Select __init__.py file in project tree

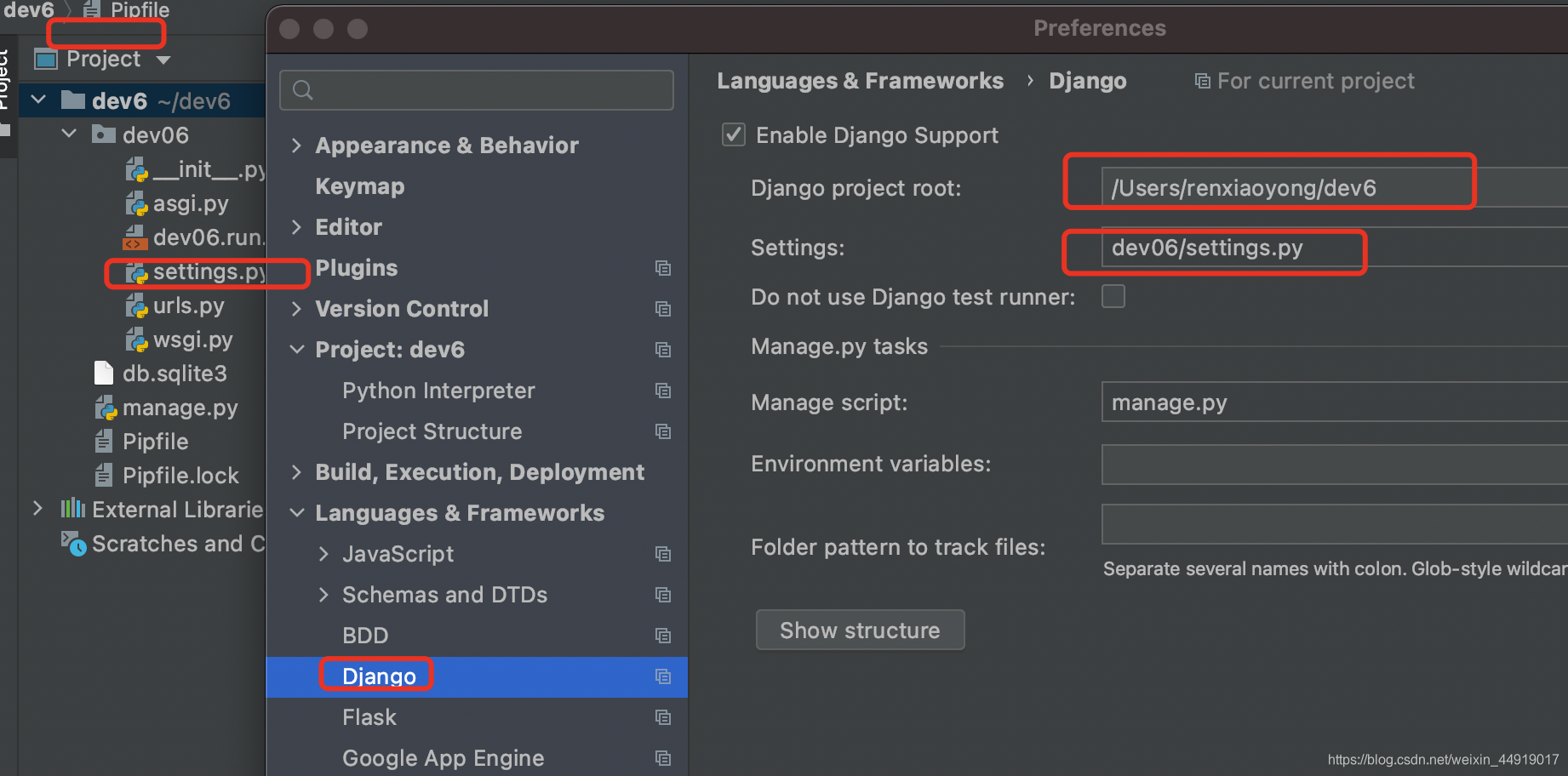click(x=195, y=169)
